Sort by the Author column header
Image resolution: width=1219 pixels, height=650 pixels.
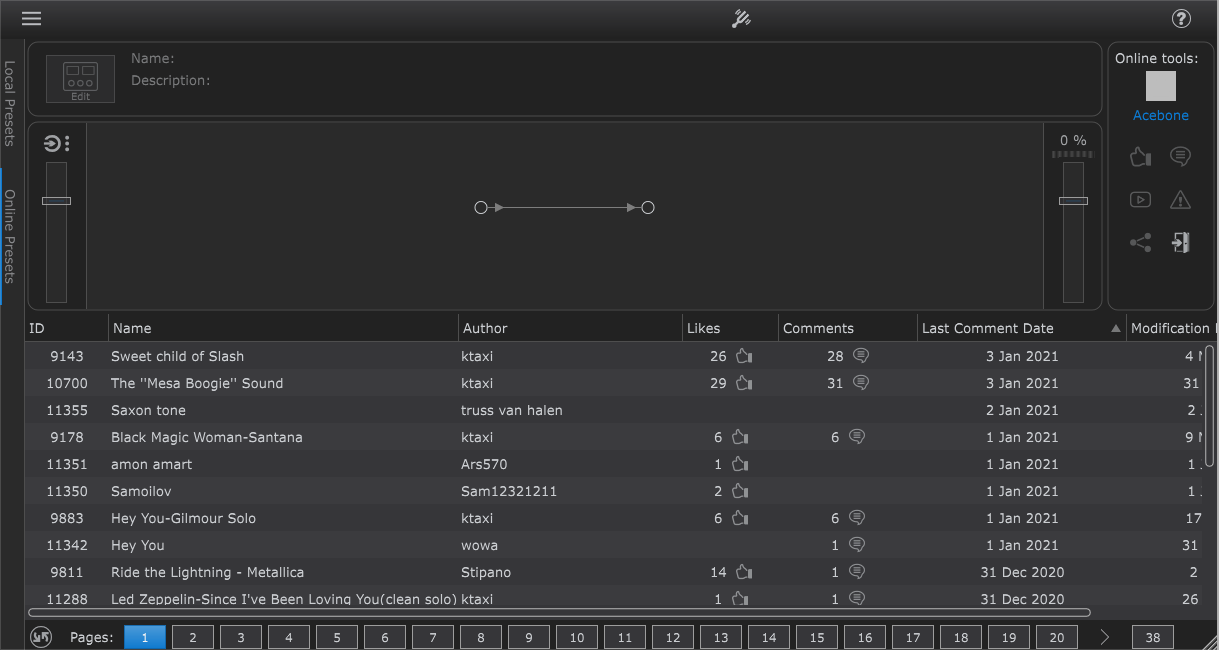click(570, 328)
